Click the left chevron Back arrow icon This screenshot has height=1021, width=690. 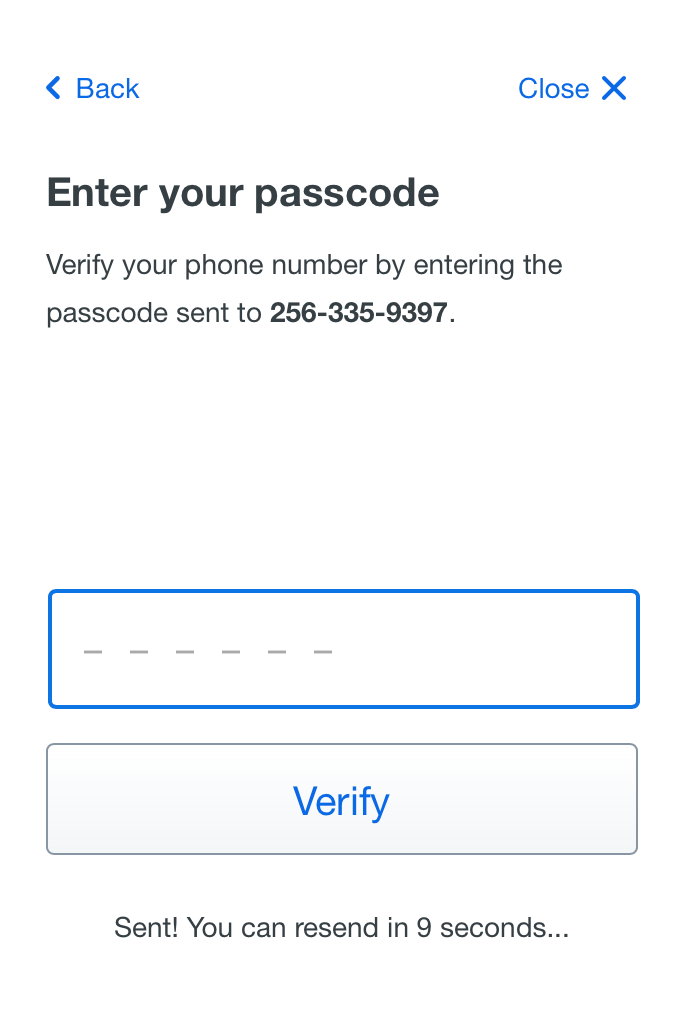(54, 88)
